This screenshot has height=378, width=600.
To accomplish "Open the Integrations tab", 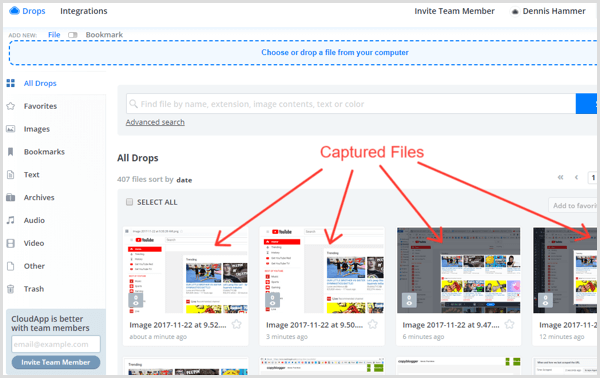I will [x=84, y=11].
